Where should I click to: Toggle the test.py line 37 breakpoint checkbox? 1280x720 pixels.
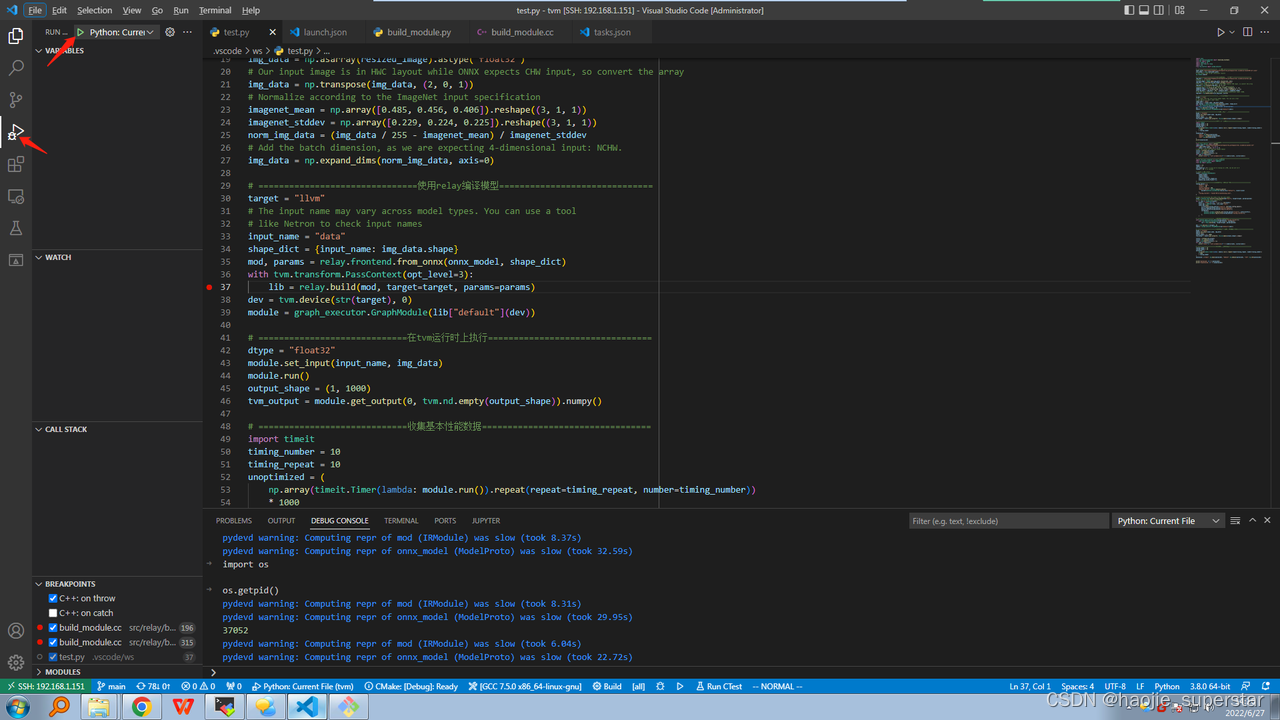pos(53,657)
